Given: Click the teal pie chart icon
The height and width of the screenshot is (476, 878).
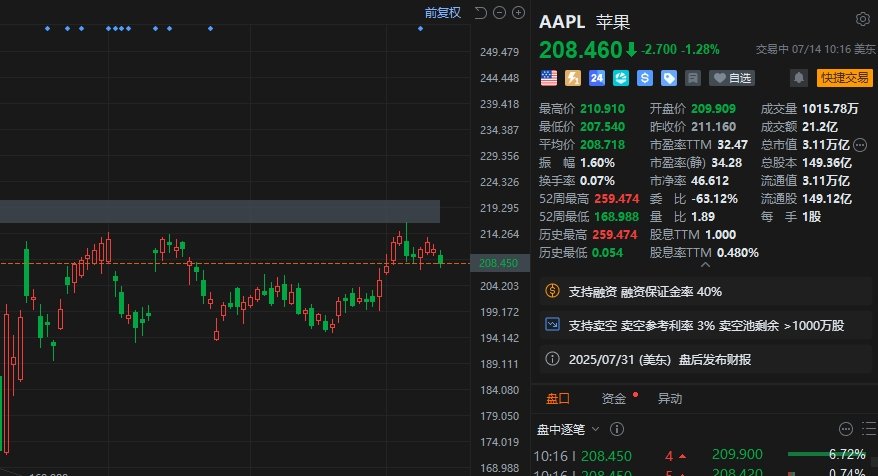Looking at the screenshot, I should click(x=620, y=78).
